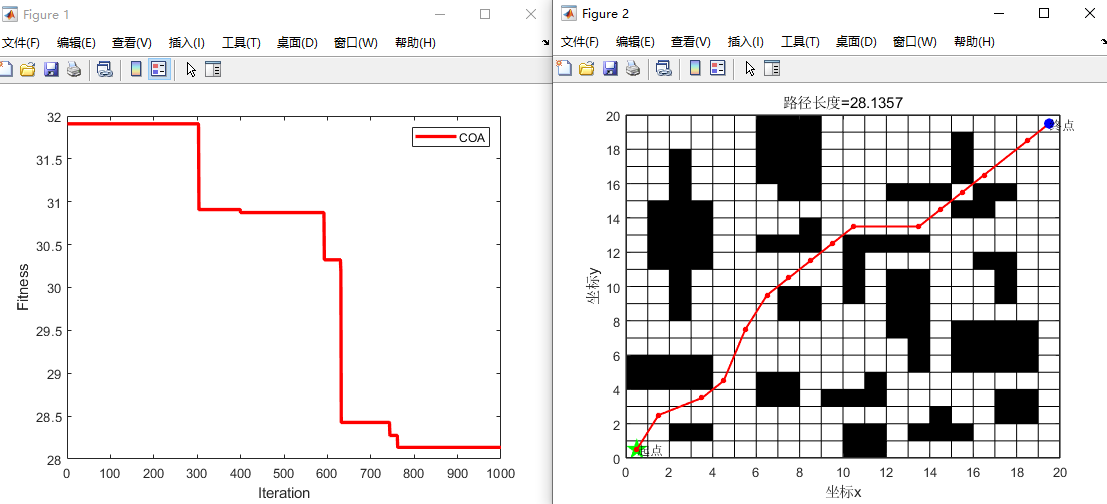The width and height of the screenshot is (1107, 504).
Task: Open the 帮助(H) menu in Figure 2
Action: (974, 42)
